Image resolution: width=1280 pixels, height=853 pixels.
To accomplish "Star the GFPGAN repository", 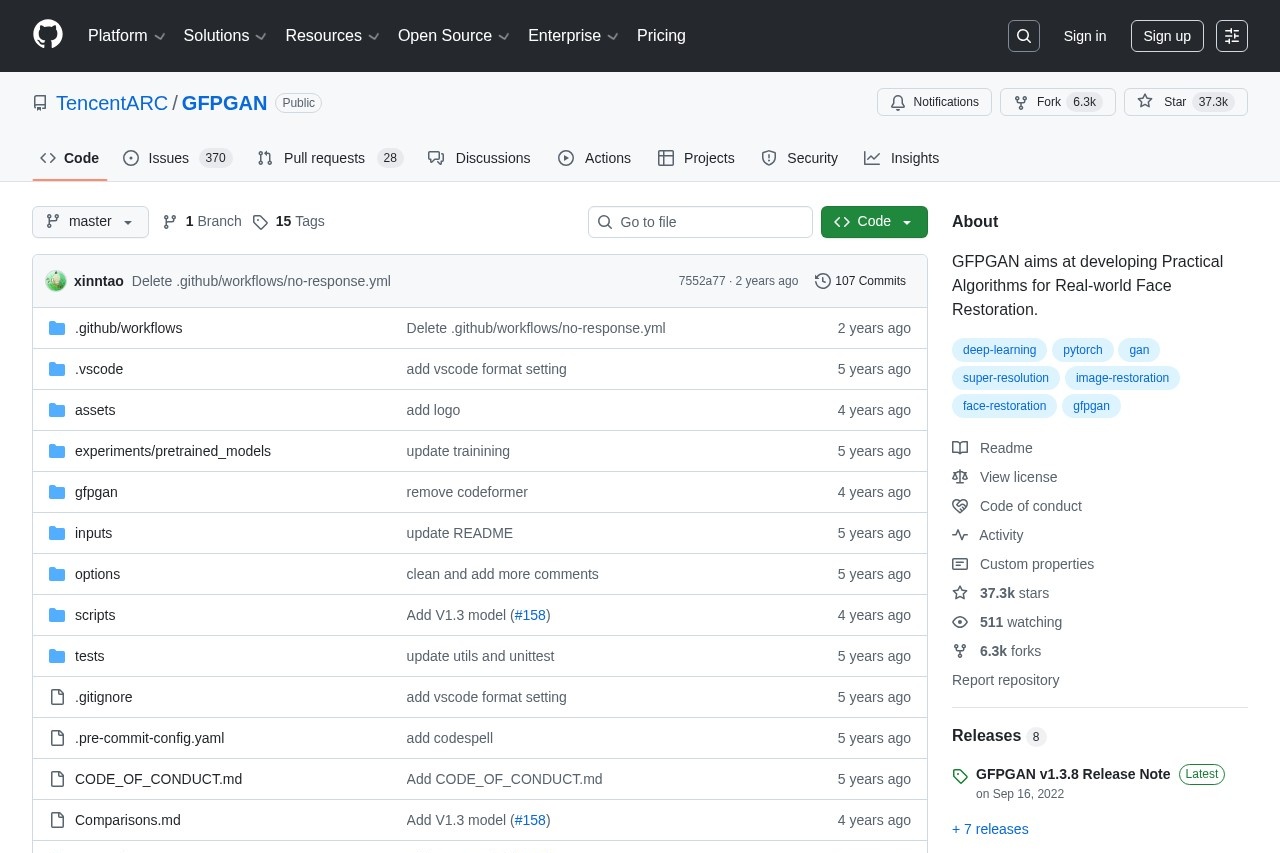I will tap(1185, 102).
